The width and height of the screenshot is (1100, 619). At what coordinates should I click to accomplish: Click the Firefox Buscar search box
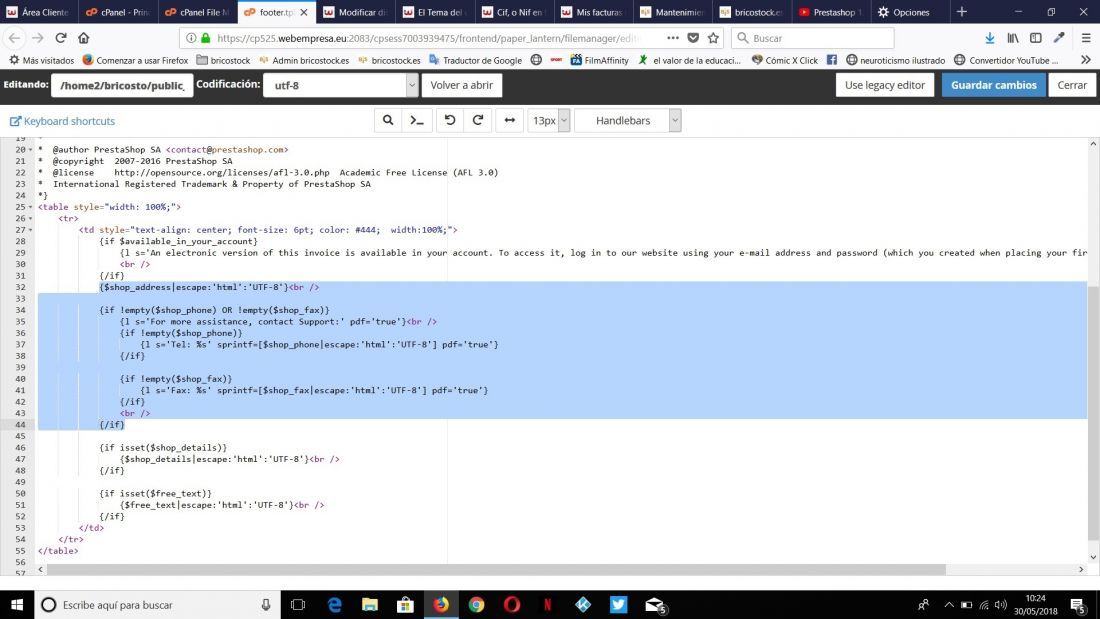812,38
